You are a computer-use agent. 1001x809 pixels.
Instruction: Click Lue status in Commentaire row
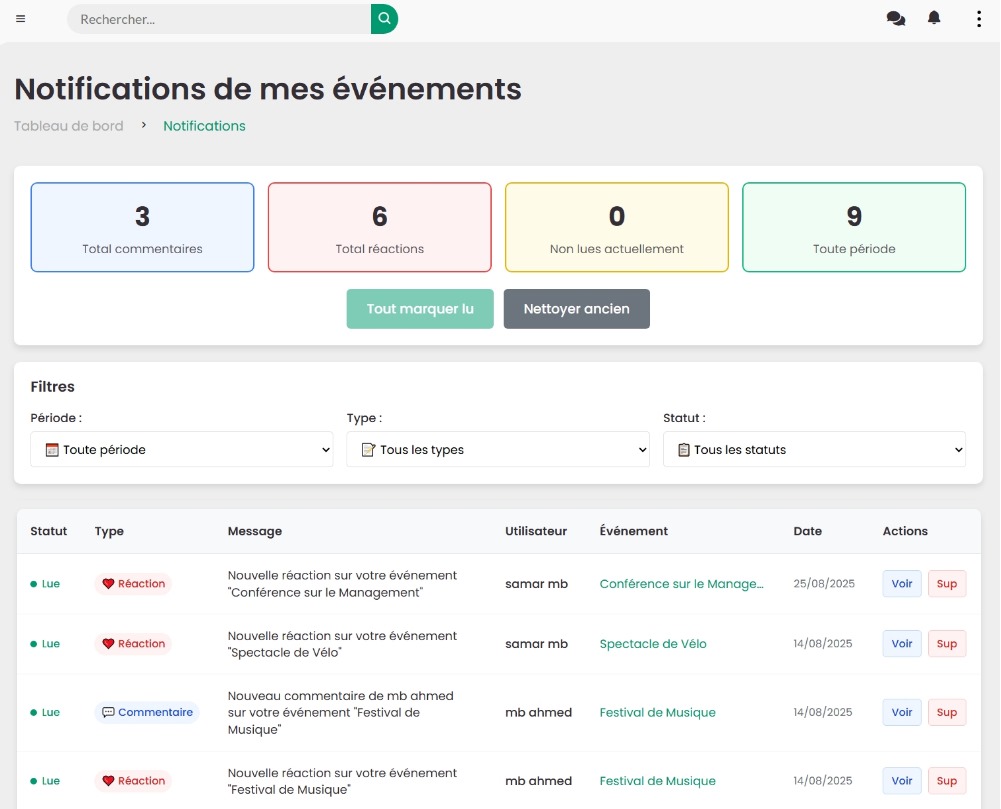pos(45,712)
